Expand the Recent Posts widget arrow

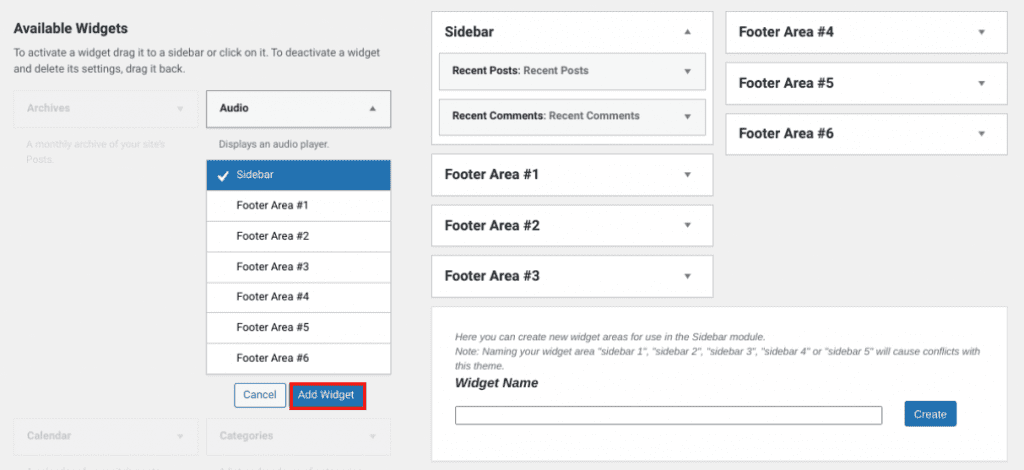tap(687, 71)
